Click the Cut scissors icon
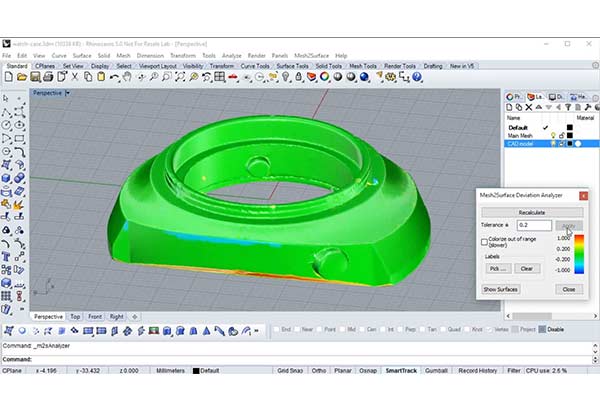 (x=76, y=78)
